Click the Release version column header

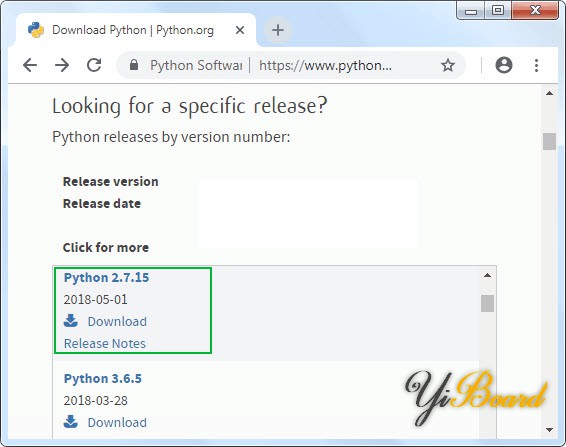tap(110, 182)
